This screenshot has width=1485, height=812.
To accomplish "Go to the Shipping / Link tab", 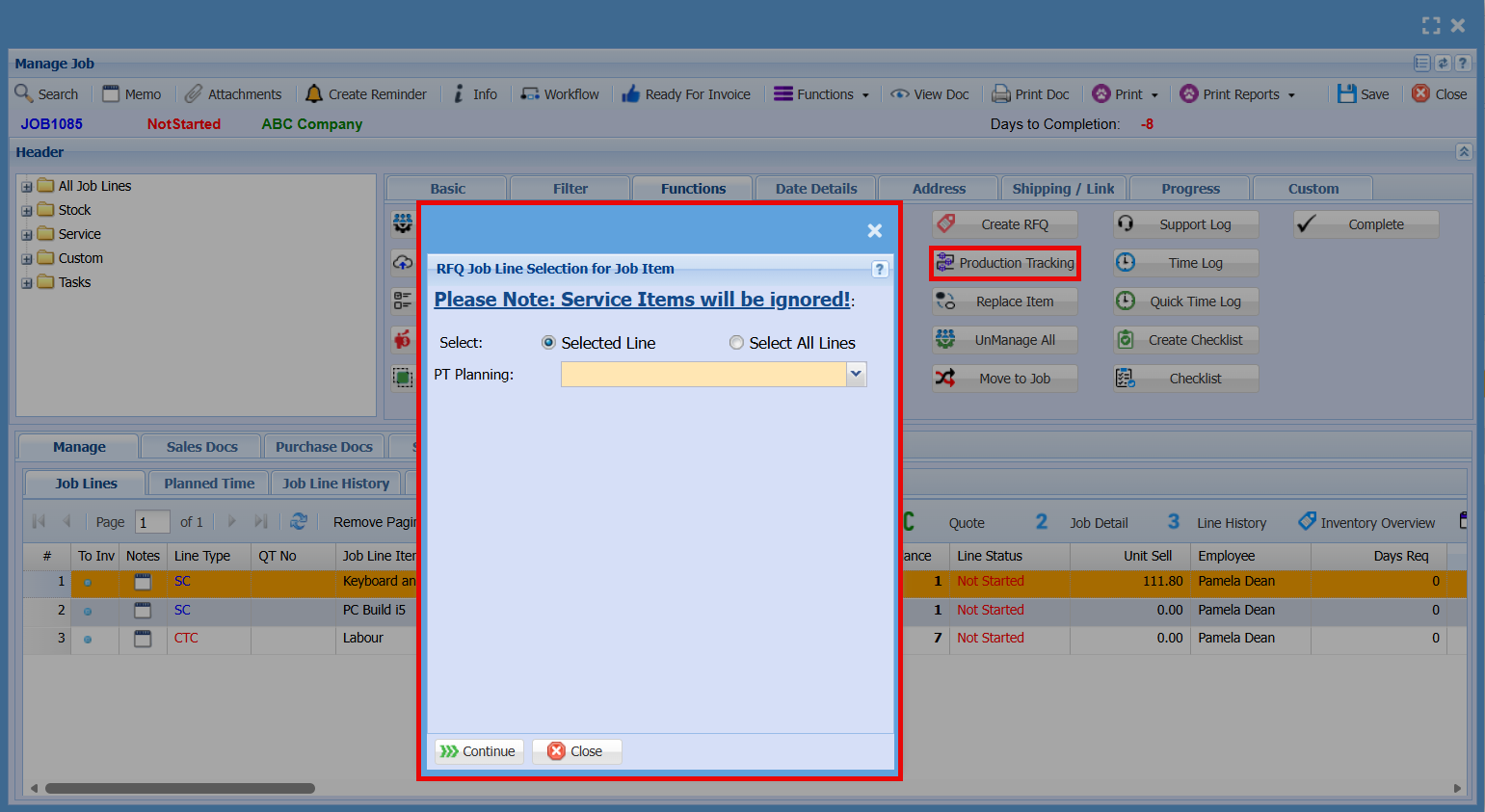I will click(1064, 189).
